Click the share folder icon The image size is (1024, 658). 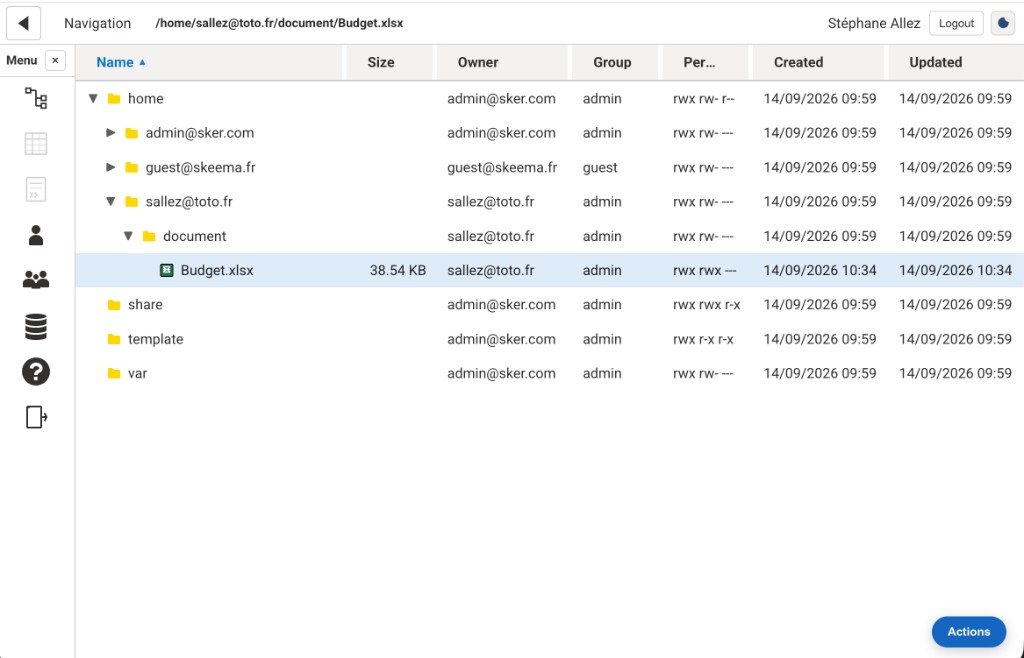coord(114,305)
